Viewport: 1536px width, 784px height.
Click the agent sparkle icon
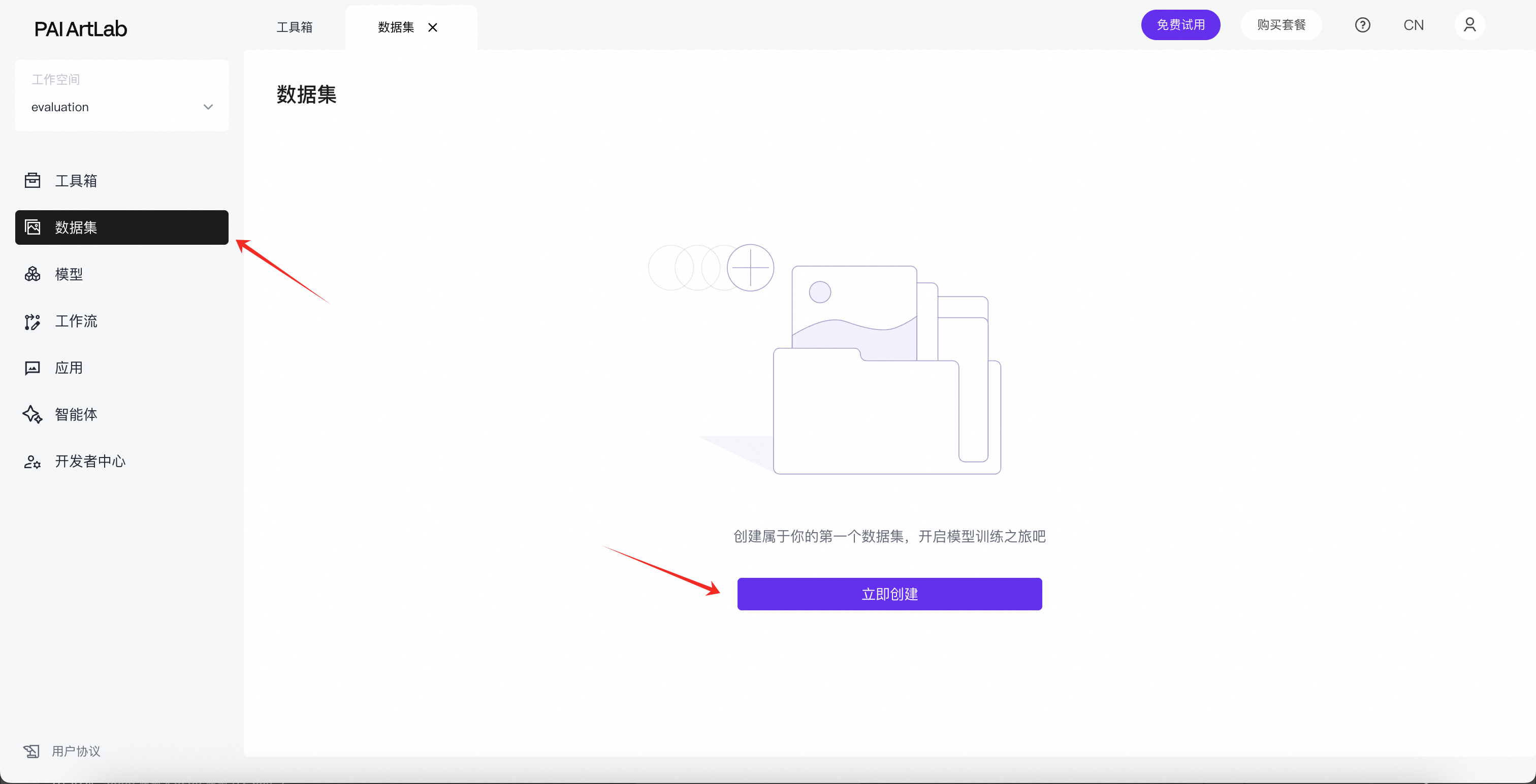pos(32,414)
